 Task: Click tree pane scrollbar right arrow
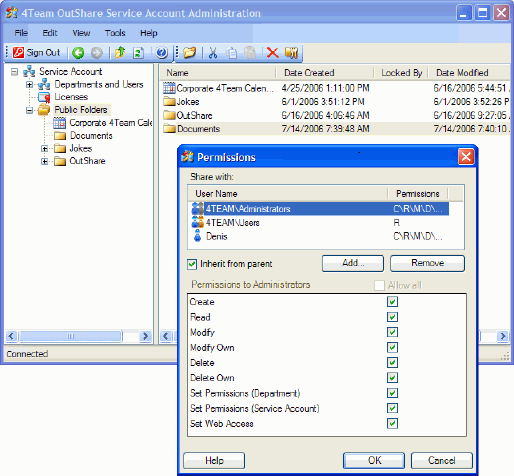pos(145,336)
